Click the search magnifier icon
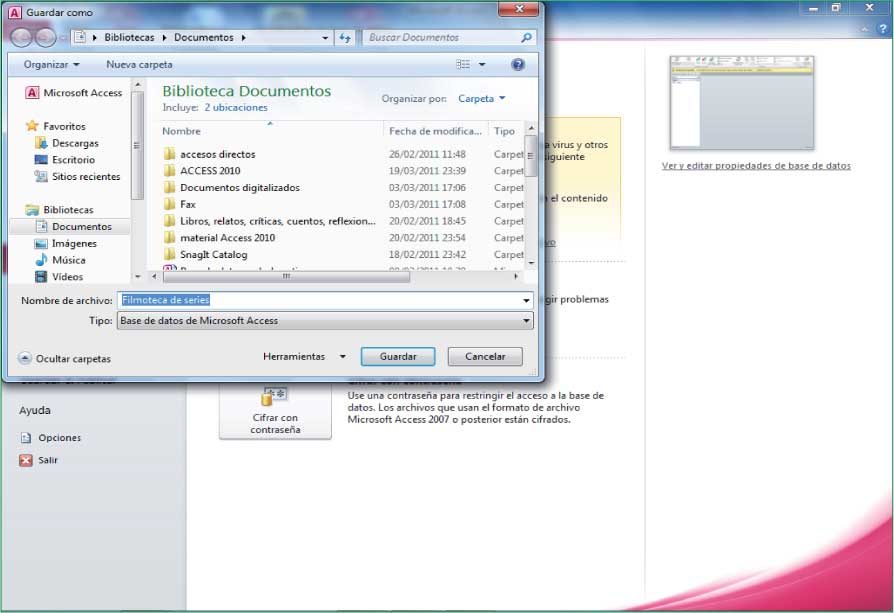 [x=526, y=38]
